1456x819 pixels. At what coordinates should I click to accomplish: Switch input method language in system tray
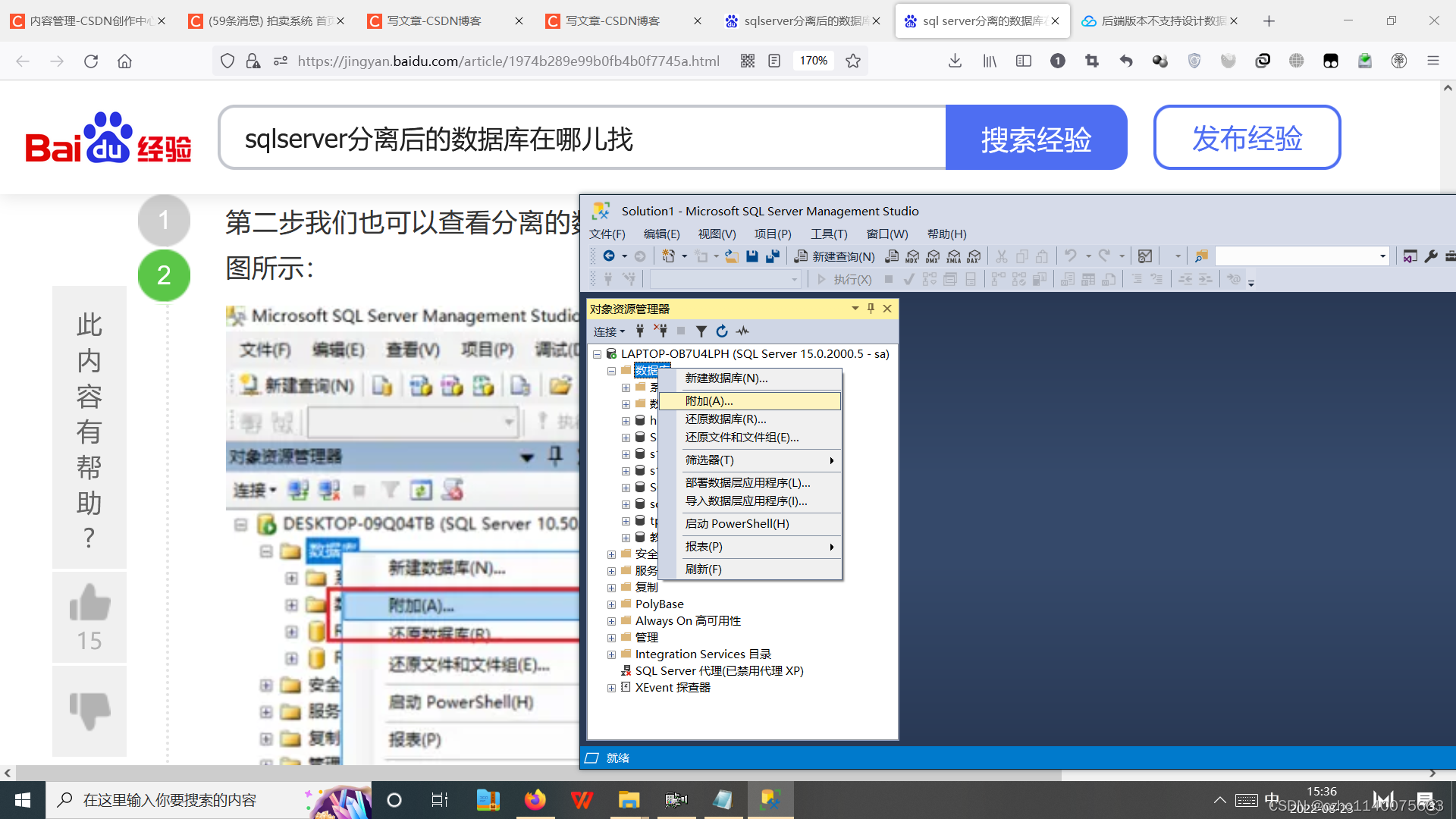1272,799
